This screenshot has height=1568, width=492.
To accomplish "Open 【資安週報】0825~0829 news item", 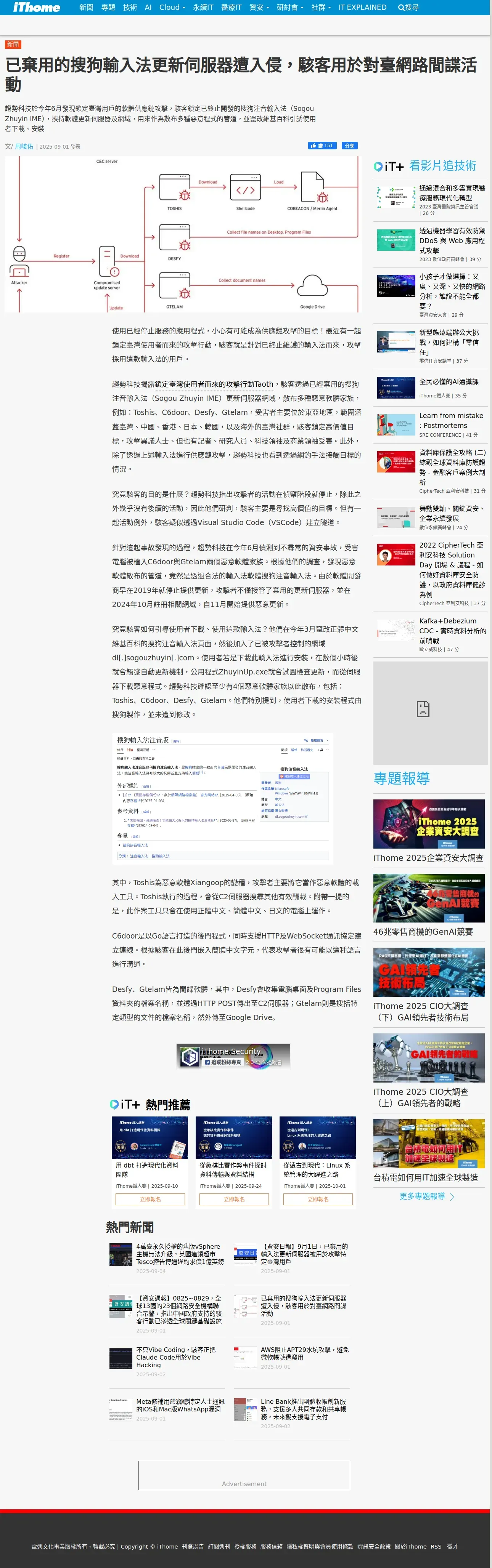I will pyautogui.click(x=180, y=1309).
